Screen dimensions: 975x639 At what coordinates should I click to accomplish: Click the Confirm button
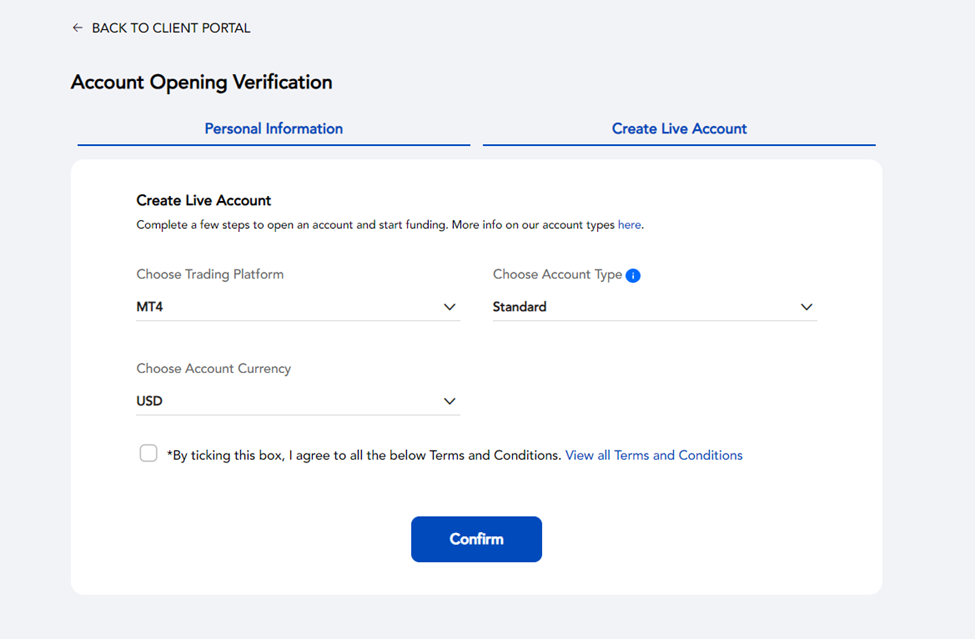point(476,539)
